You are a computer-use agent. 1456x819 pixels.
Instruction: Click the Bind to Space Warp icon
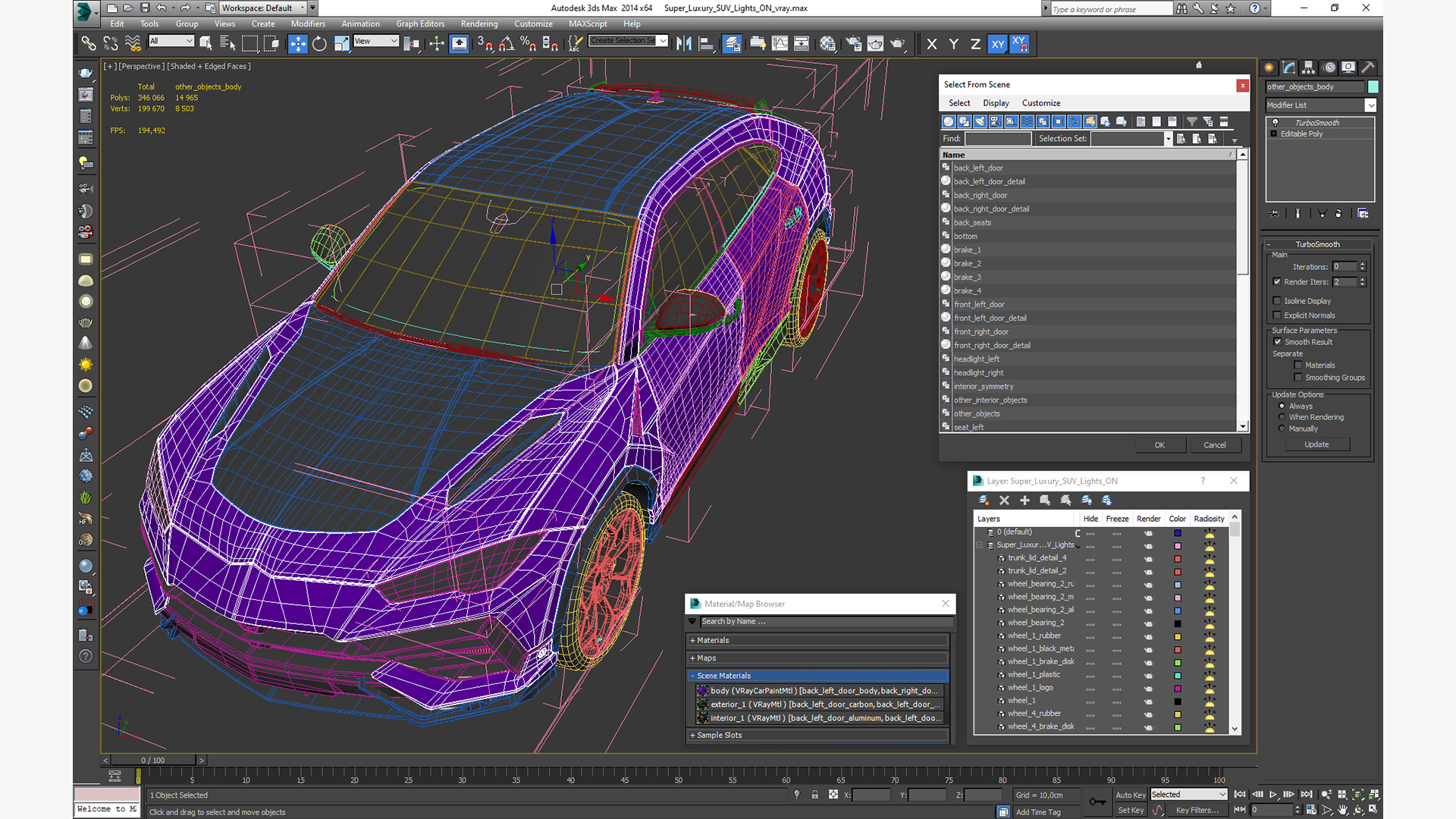pyautogui.click(x=133, y=44)
